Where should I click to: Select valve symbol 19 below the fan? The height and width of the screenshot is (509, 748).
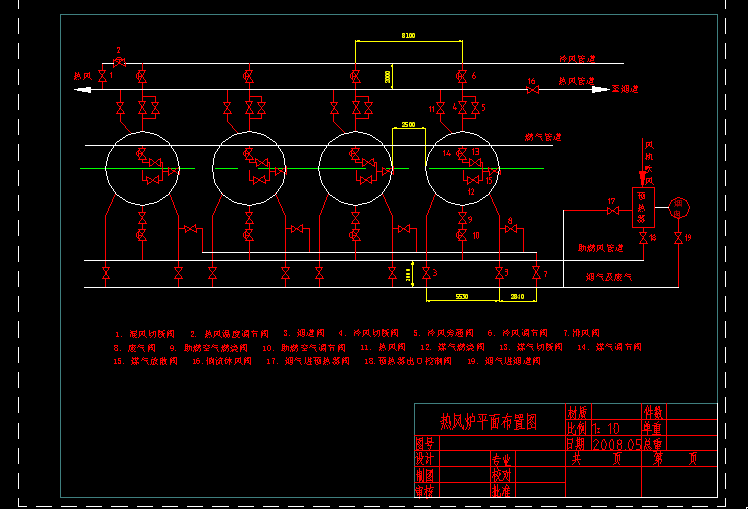(679, 238)
